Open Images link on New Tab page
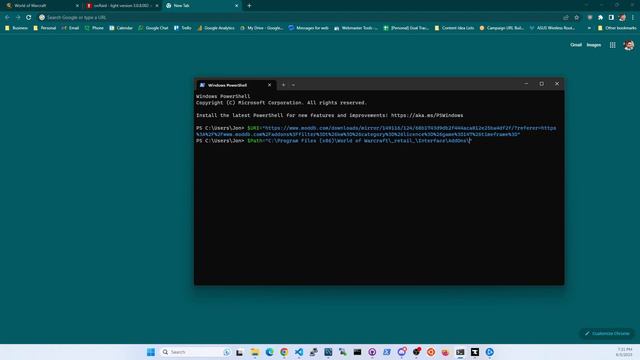 click(x=594, y=45)
